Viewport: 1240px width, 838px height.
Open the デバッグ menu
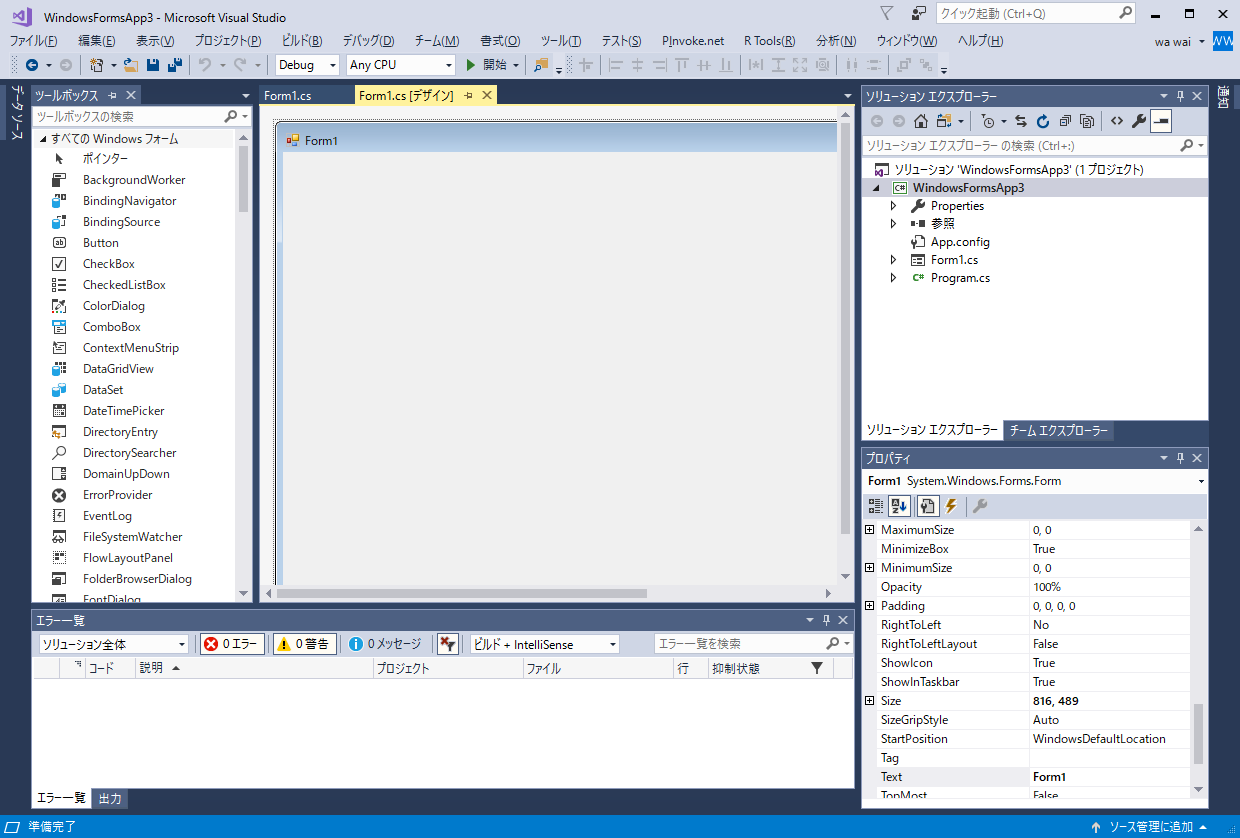tap(366, 41)
